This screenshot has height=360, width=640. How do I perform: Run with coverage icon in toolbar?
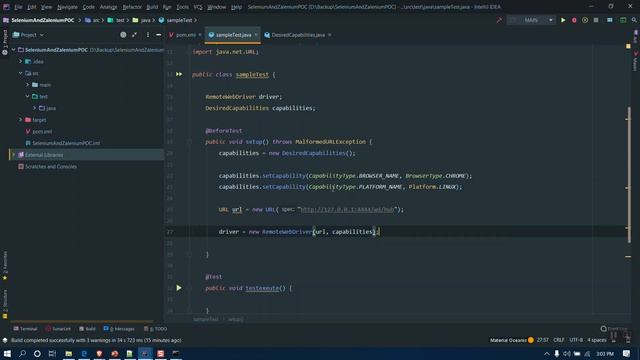click(x=585, y=20)
